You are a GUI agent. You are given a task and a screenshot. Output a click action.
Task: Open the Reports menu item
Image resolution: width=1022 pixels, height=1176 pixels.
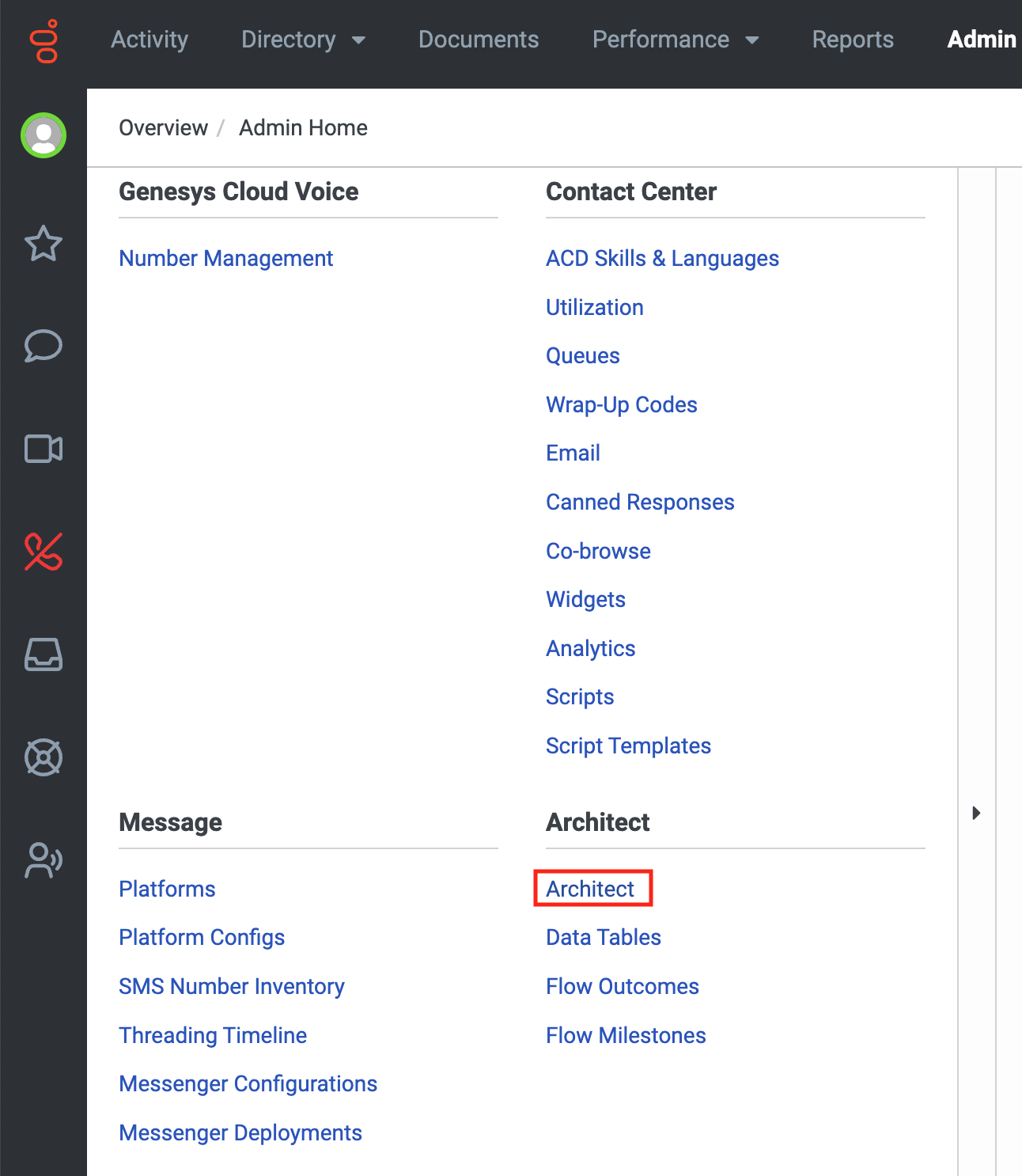click(853, 40)
